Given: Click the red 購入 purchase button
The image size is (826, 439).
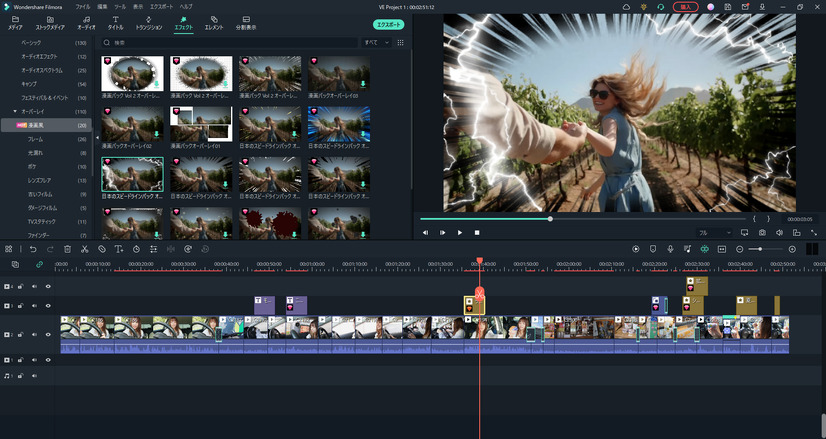Looking at the screenshot, I should (685, 6).
